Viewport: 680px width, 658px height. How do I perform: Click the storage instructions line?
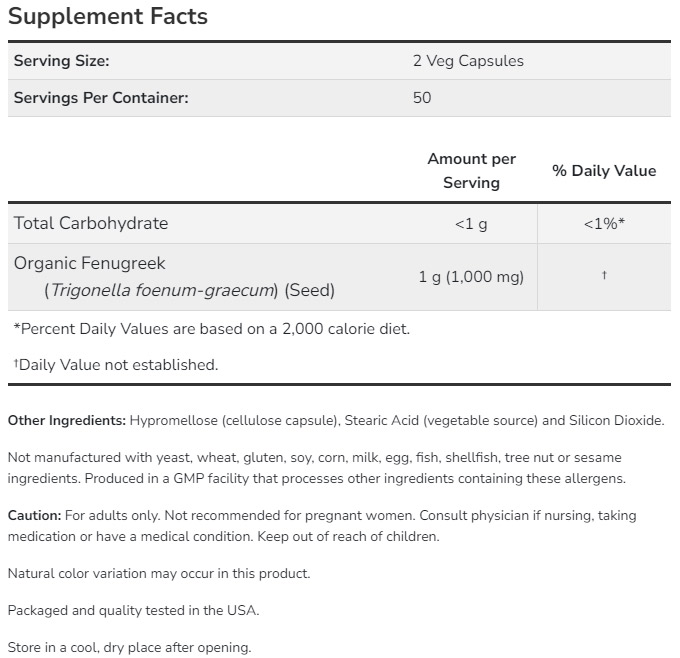pyautogui.click(x=129, y=647)
